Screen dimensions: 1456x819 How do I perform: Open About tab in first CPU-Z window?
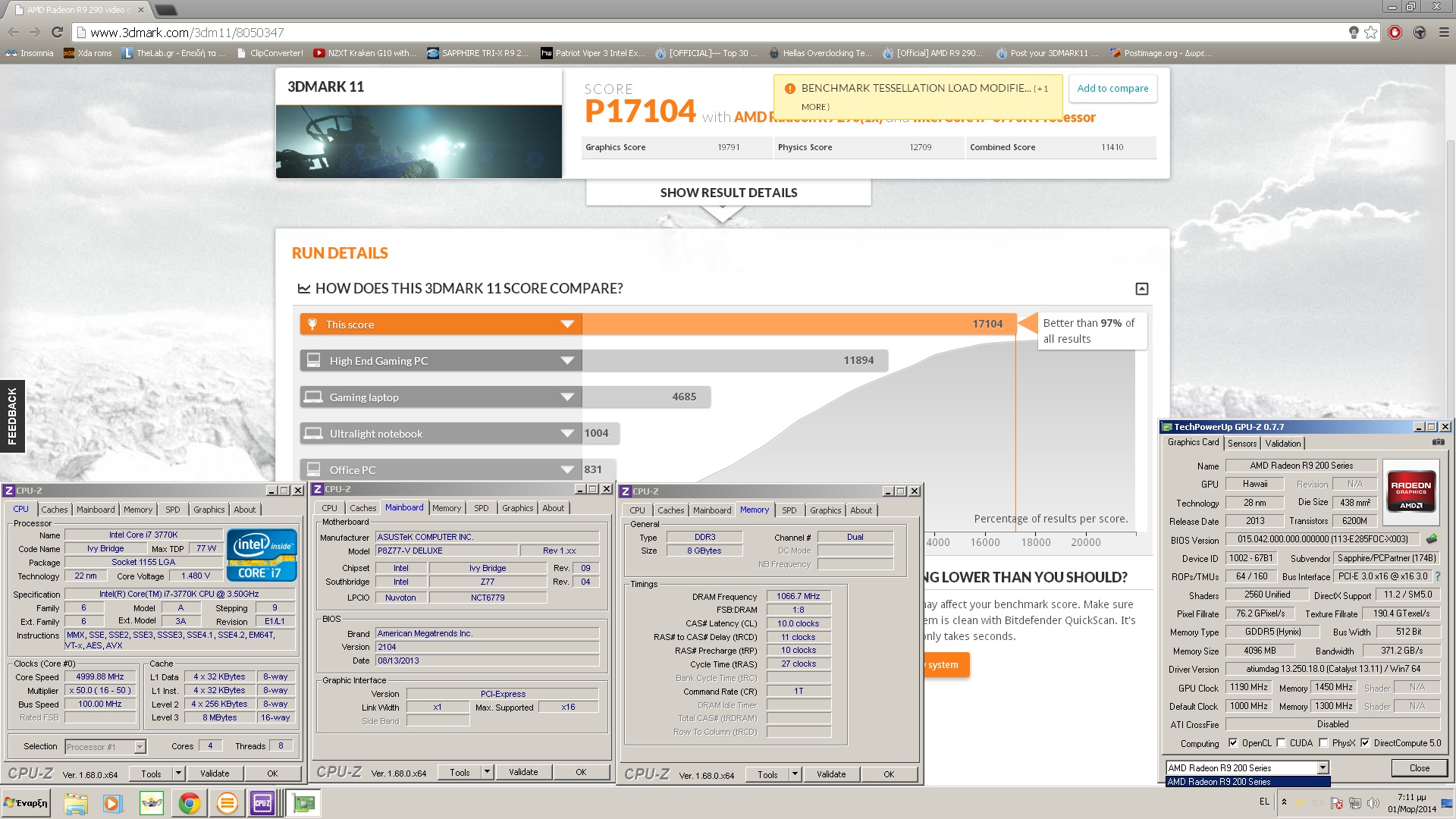tap(244, 510)
